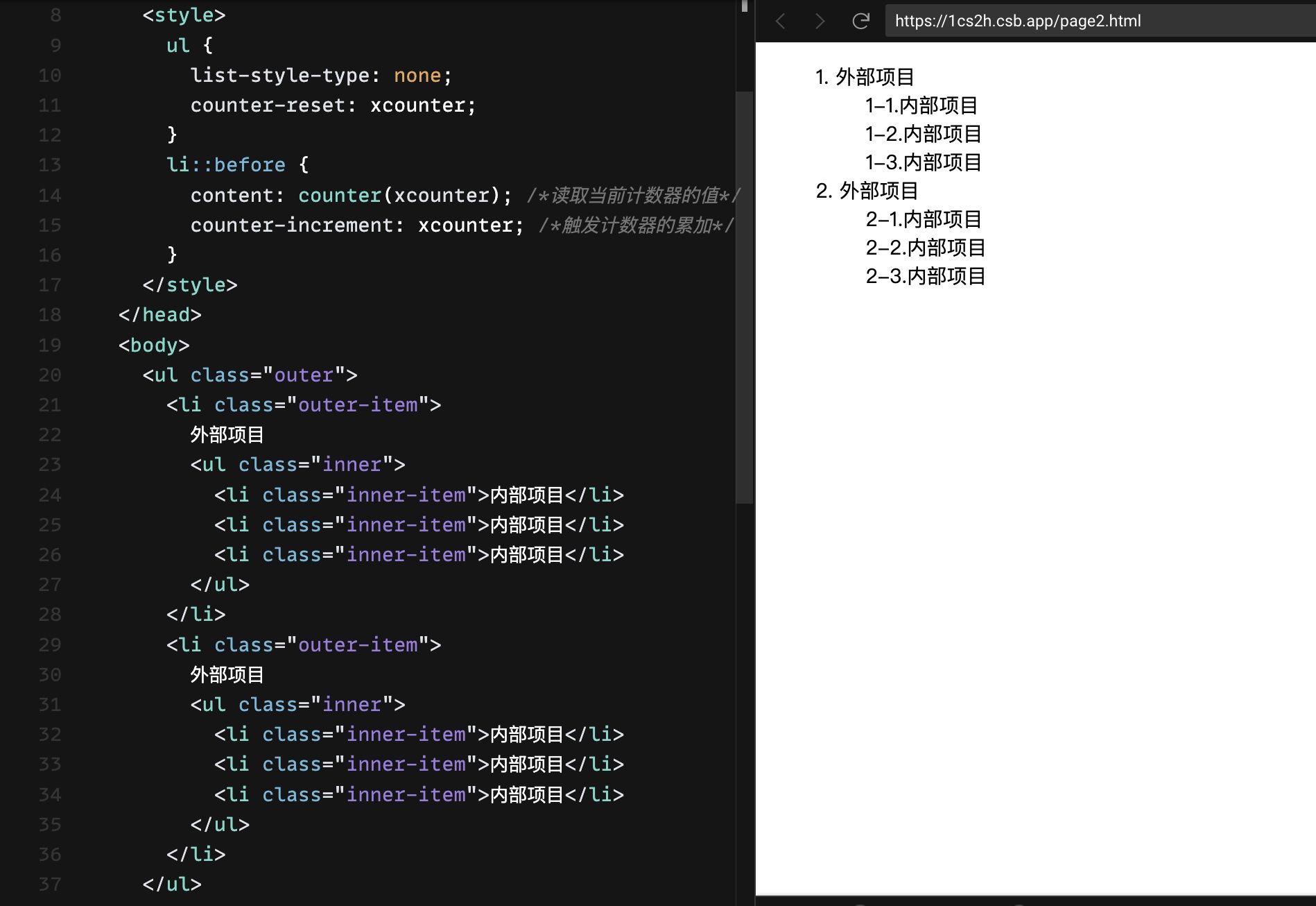The height and width of the screenshot is (906, 1316).
Task: Click the closing head tag on line 18
Action: tap(159, 315)
